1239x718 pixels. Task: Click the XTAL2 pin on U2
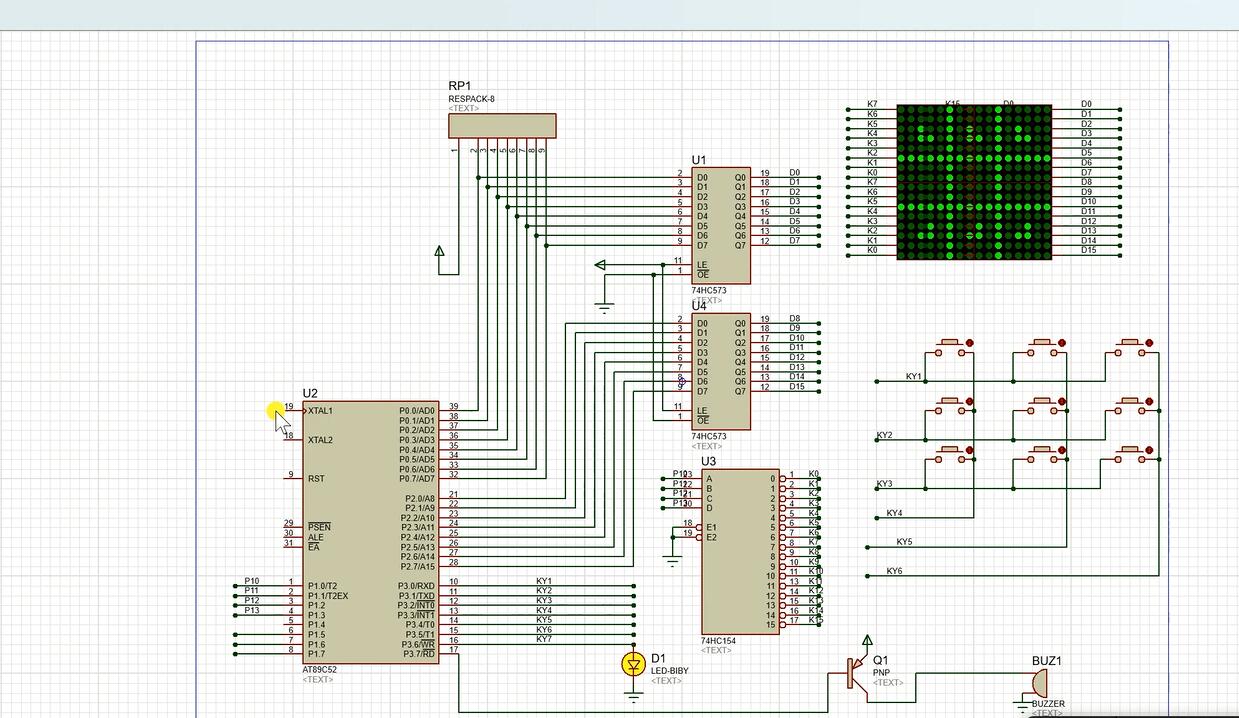pyautogui.click(x=321, y=440)
